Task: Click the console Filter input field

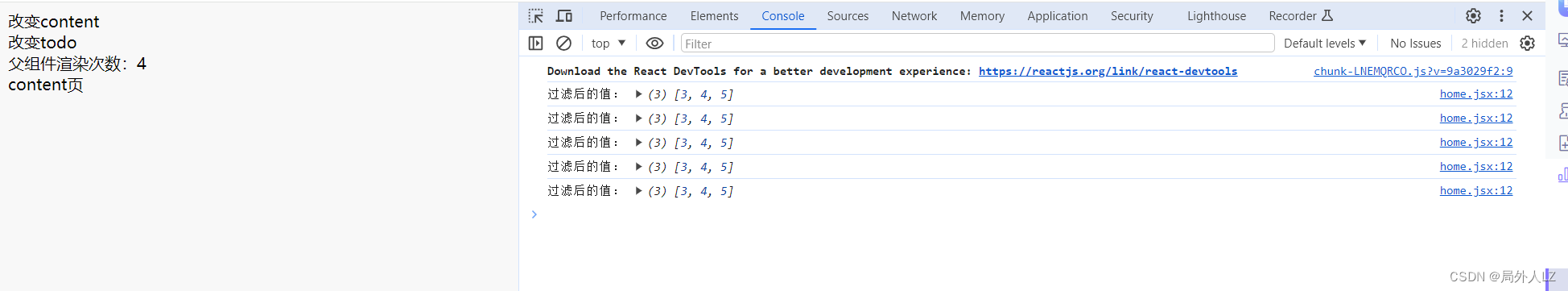Action: click(x=977, y=44)
